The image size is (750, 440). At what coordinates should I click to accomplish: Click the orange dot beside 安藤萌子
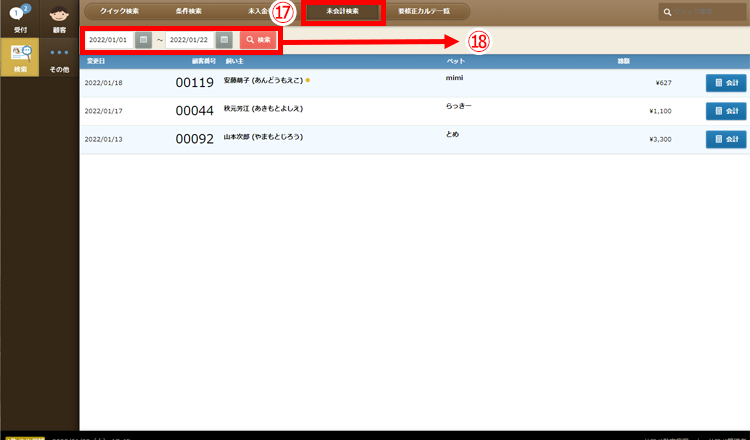pyautogui.click(x=308, y=80)
